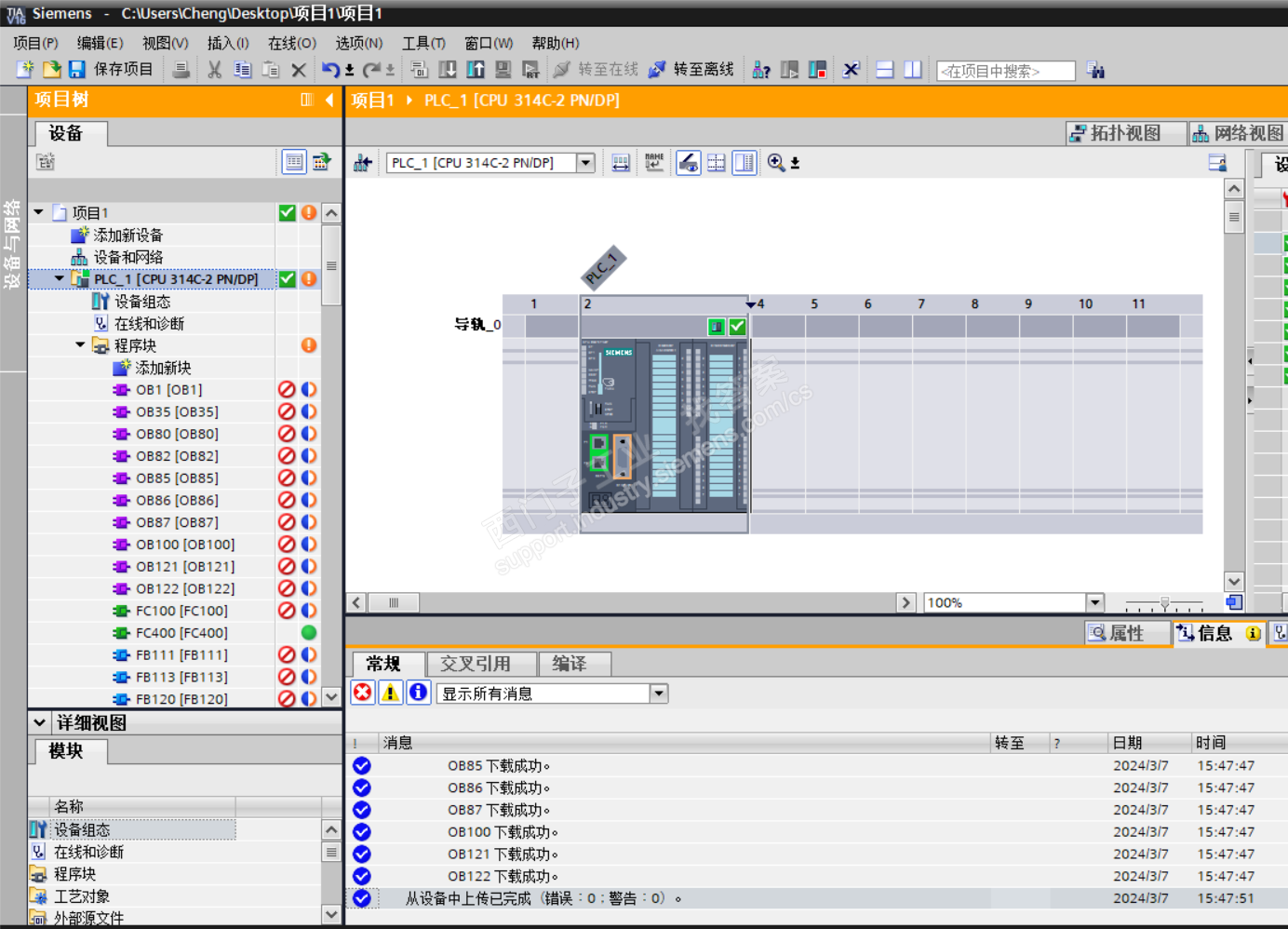Click the project search input field
The image size is (1288, 929).
(x=1005, y=71)
